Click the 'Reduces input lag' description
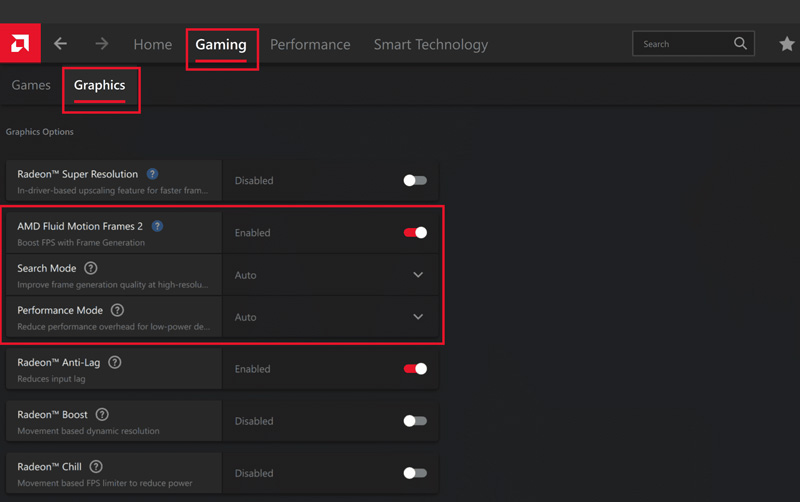800x502 pixels. (51, 379)
